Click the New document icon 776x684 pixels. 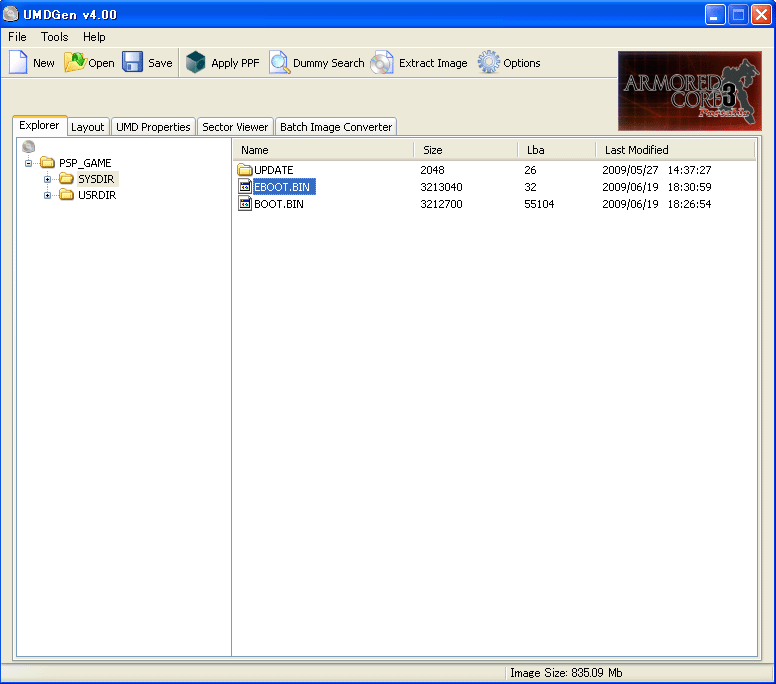click(18, 63)
